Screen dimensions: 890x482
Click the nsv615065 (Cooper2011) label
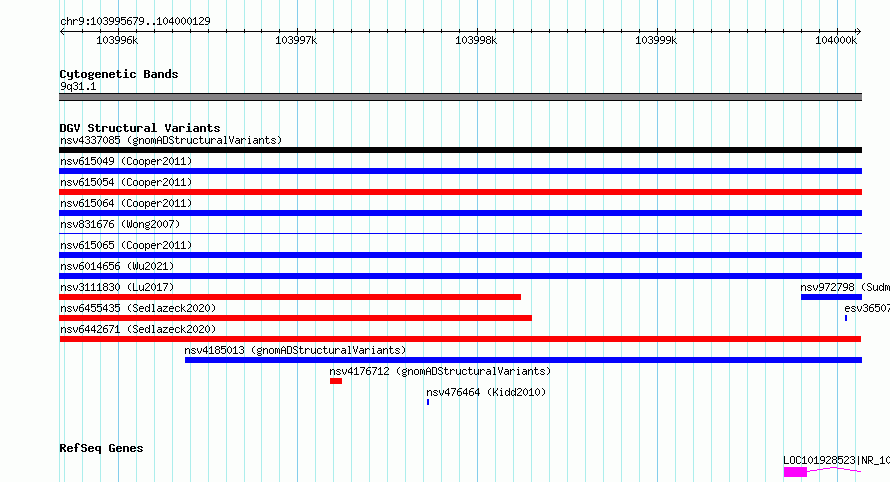pyautogui.click(x=126, y=245)
